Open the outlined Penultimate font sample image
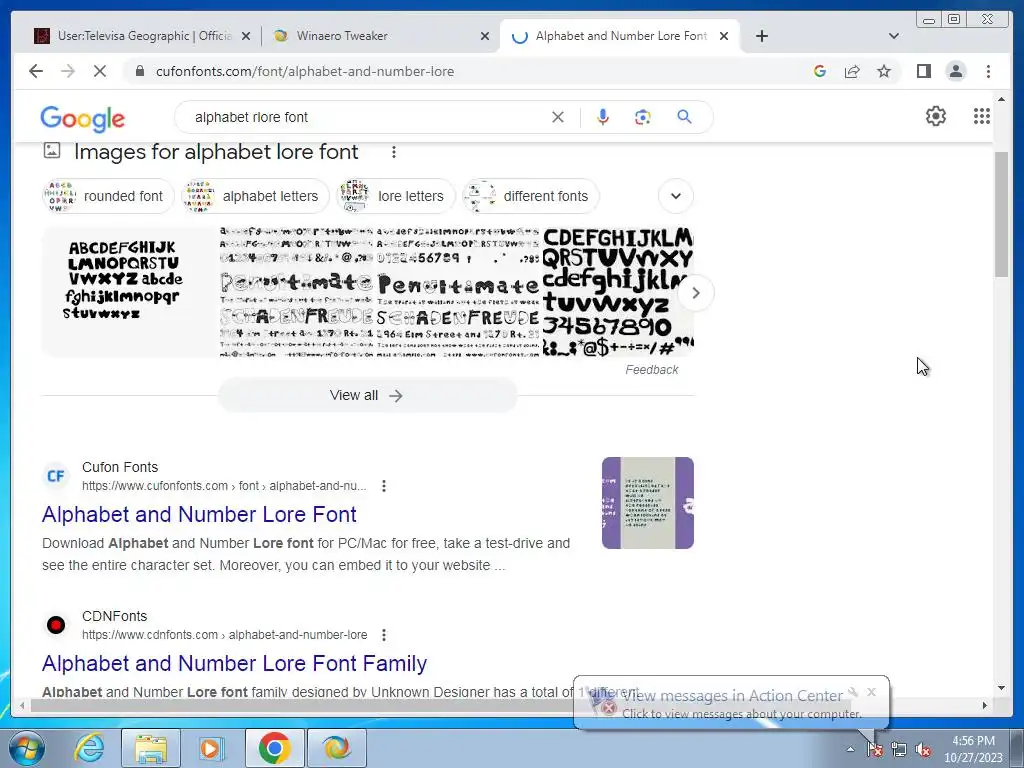Viewport: 1024px width, 768px height. coord(296,292)
